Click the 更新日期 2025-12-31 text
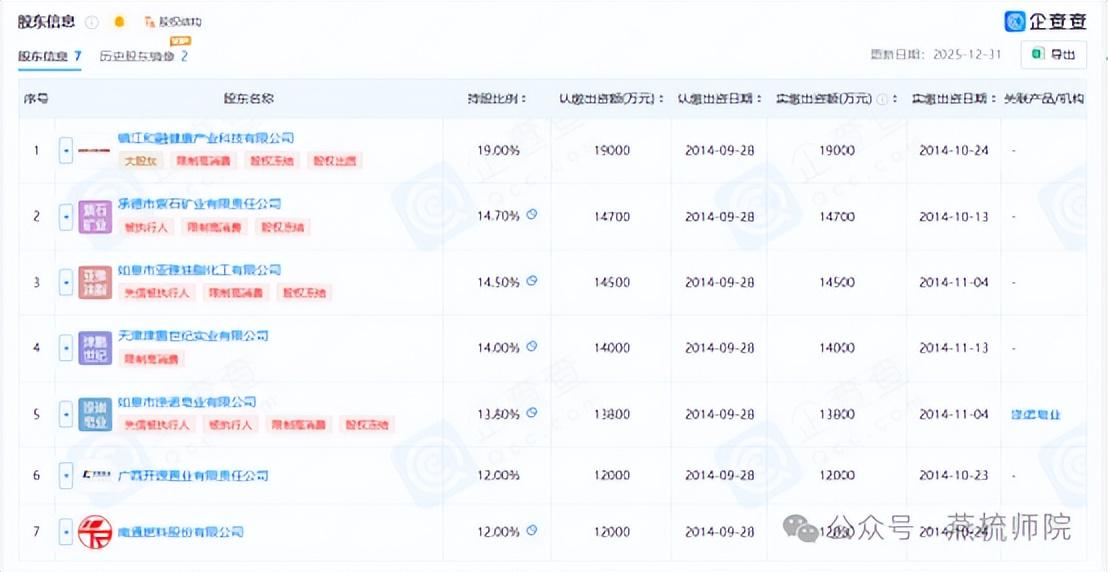 pos(936,54)
